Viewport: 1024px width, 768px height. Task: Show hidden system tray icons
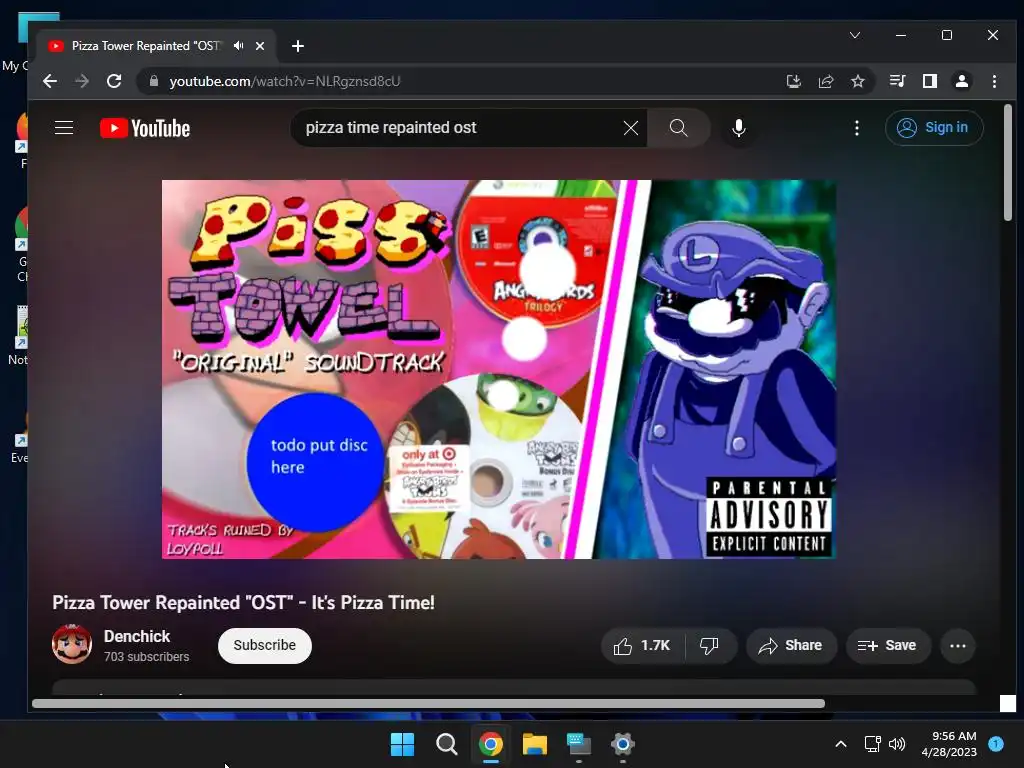pos(841,744)
